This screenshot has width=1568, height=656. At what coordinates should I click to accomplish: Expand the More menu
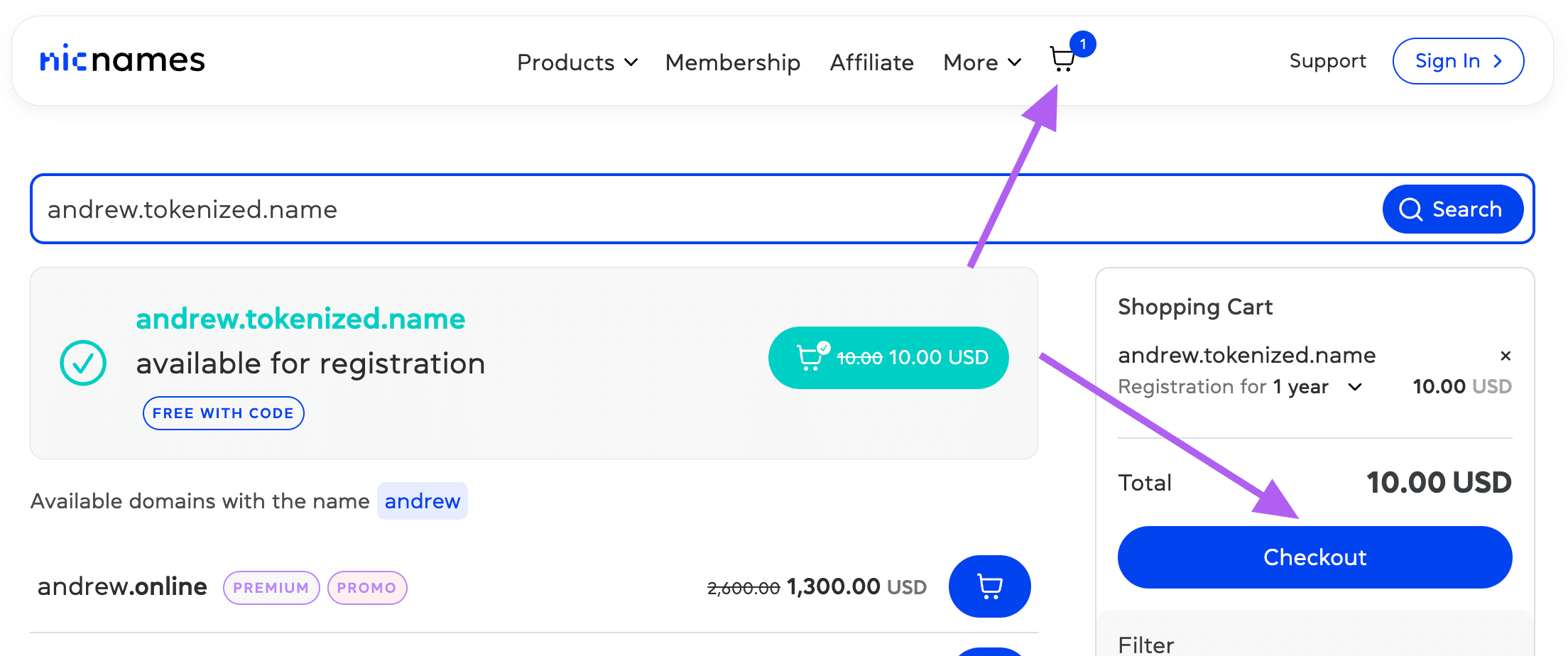(981, 62)
